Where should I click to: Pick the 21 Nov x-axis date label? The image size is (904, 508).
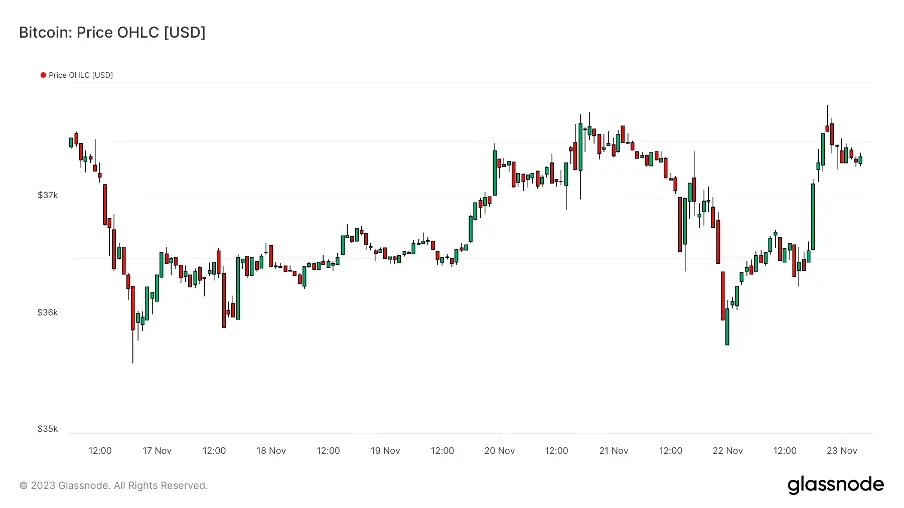point(614,451)
